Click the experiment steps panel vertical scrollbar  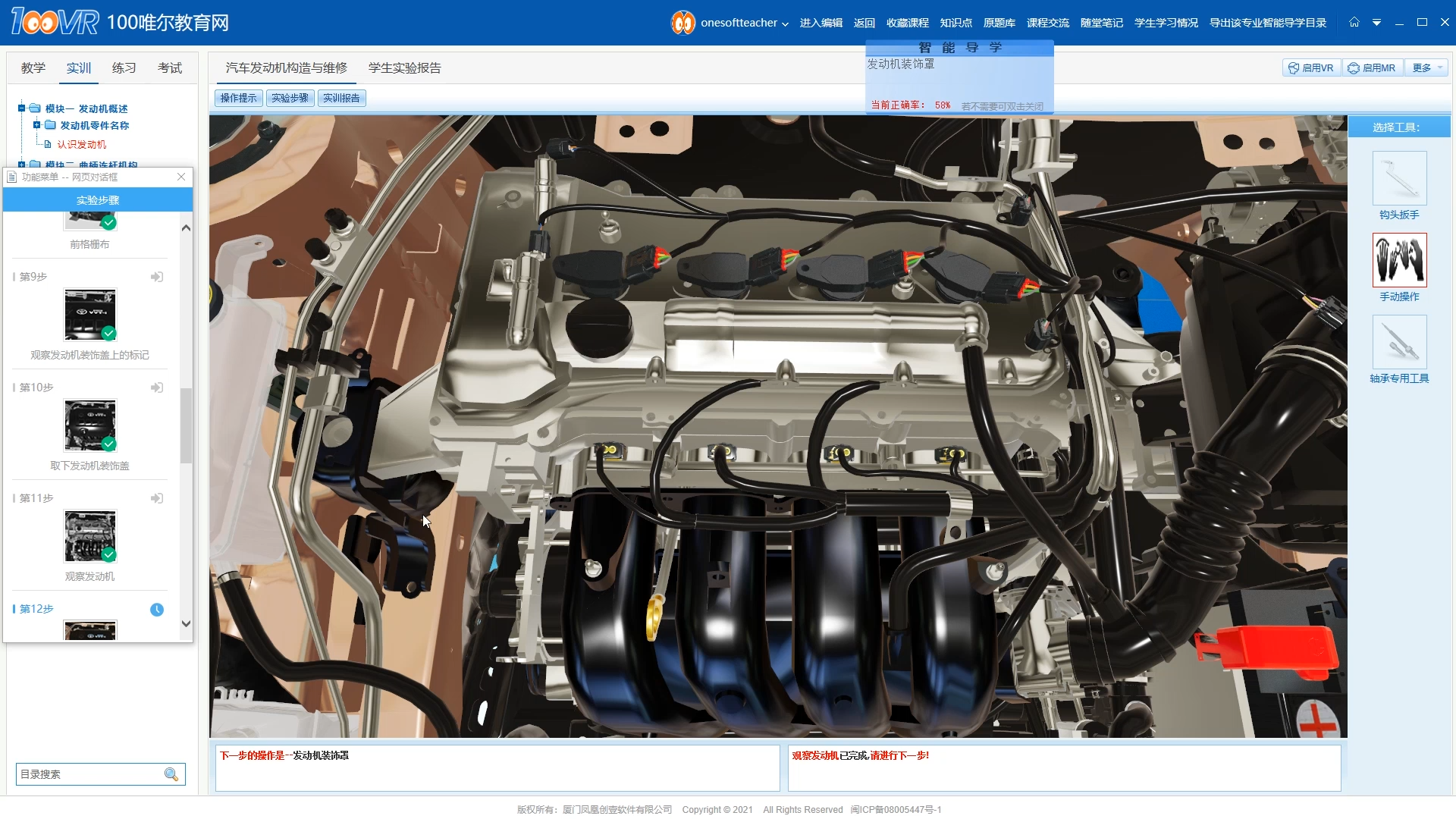186,425
